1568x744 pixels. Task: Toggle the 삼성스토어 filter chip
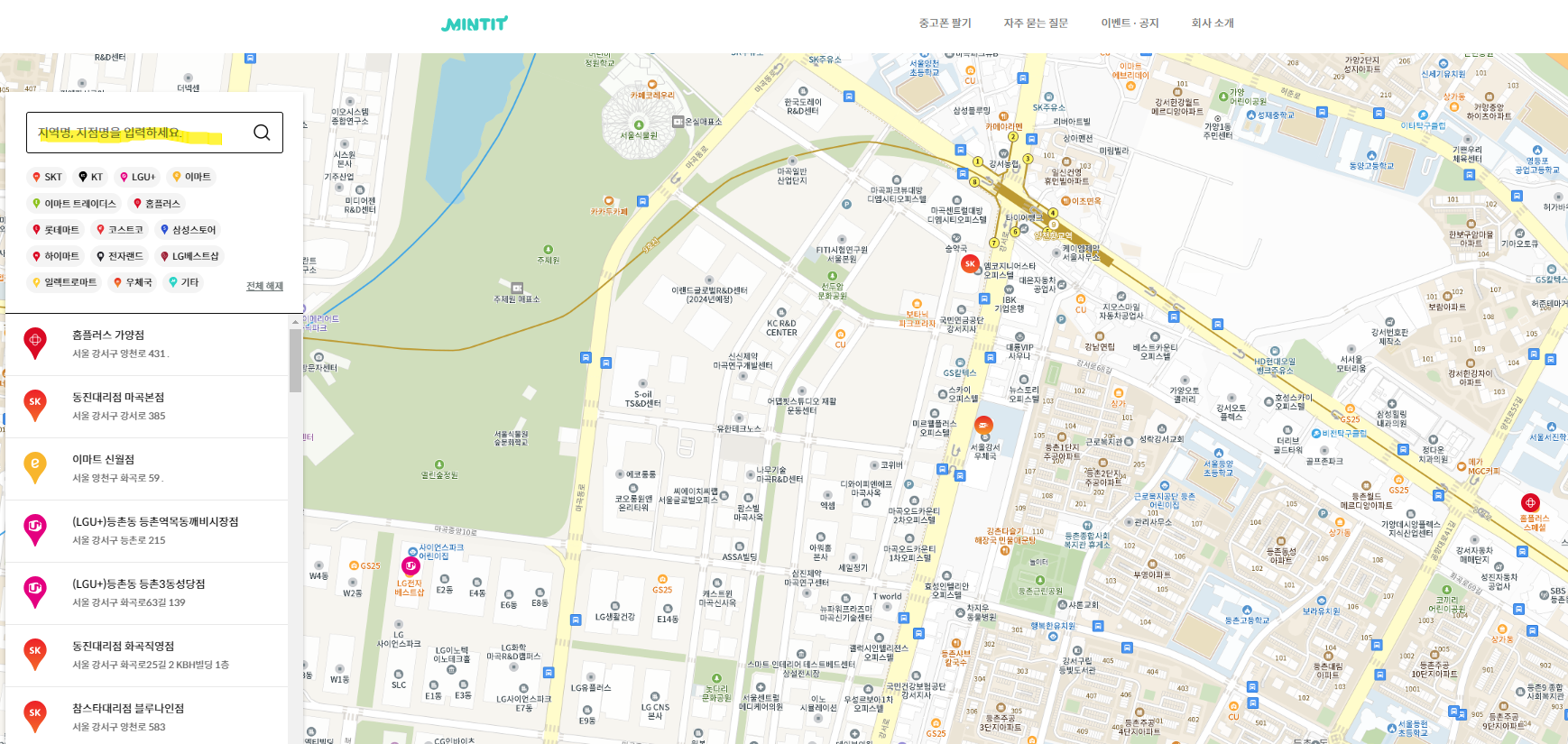(188, 230)
